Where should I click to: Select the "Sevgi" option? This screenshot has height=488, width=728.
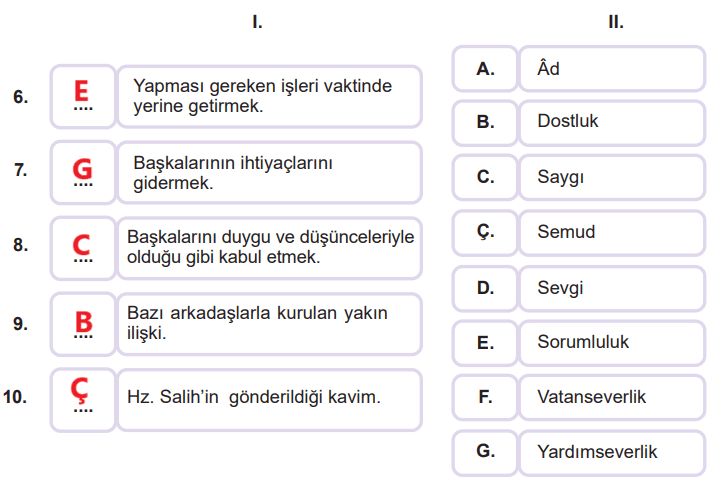coord(611,288)
